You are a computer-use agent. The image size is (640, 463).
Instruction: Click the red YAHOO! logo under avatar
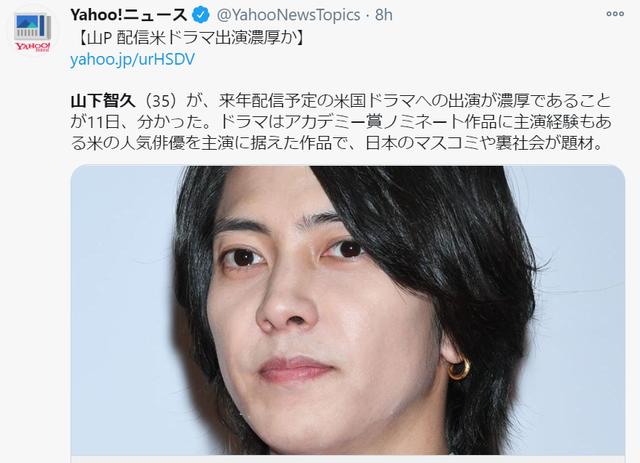pos(33,46)
